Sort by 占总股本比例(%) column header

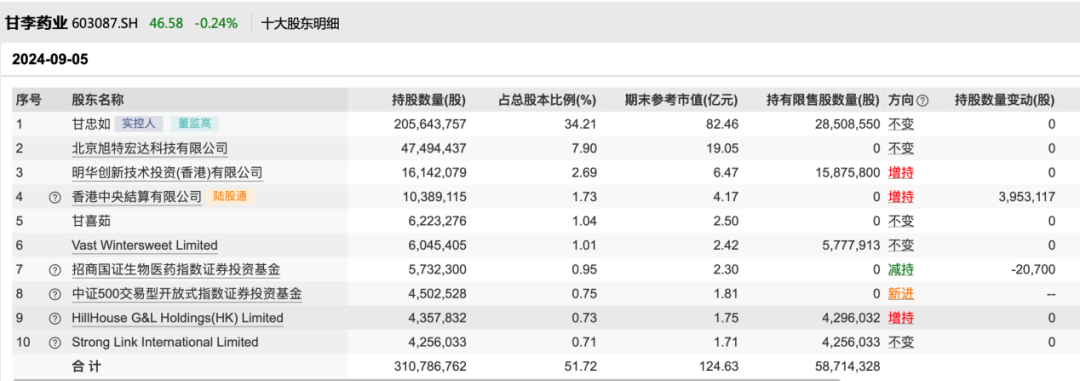click(x=546, y=101)
